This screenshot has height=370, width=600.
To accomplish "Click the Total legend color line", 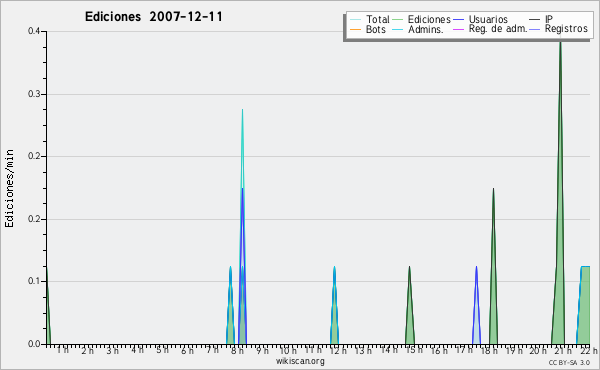I will pos(355,20).
